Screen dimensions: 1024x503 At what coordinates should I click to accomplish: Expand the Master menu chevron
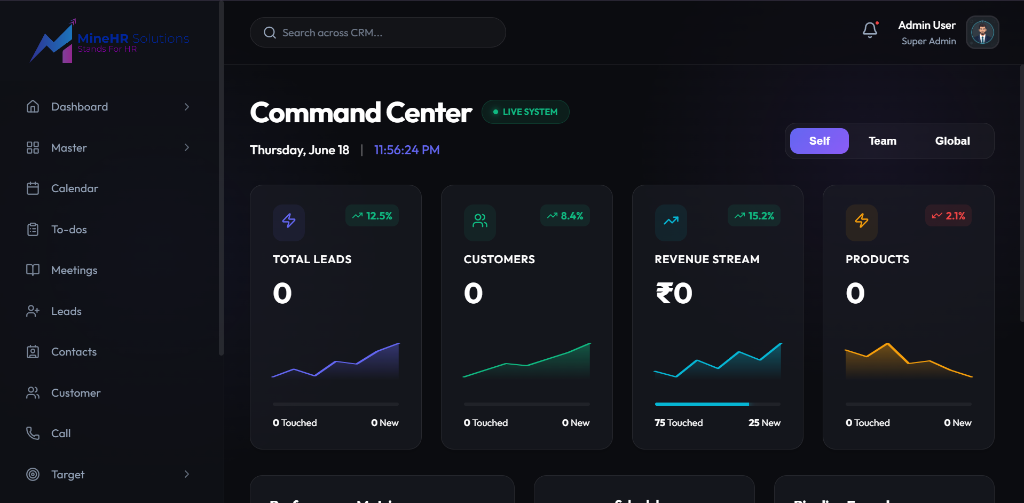187,148
